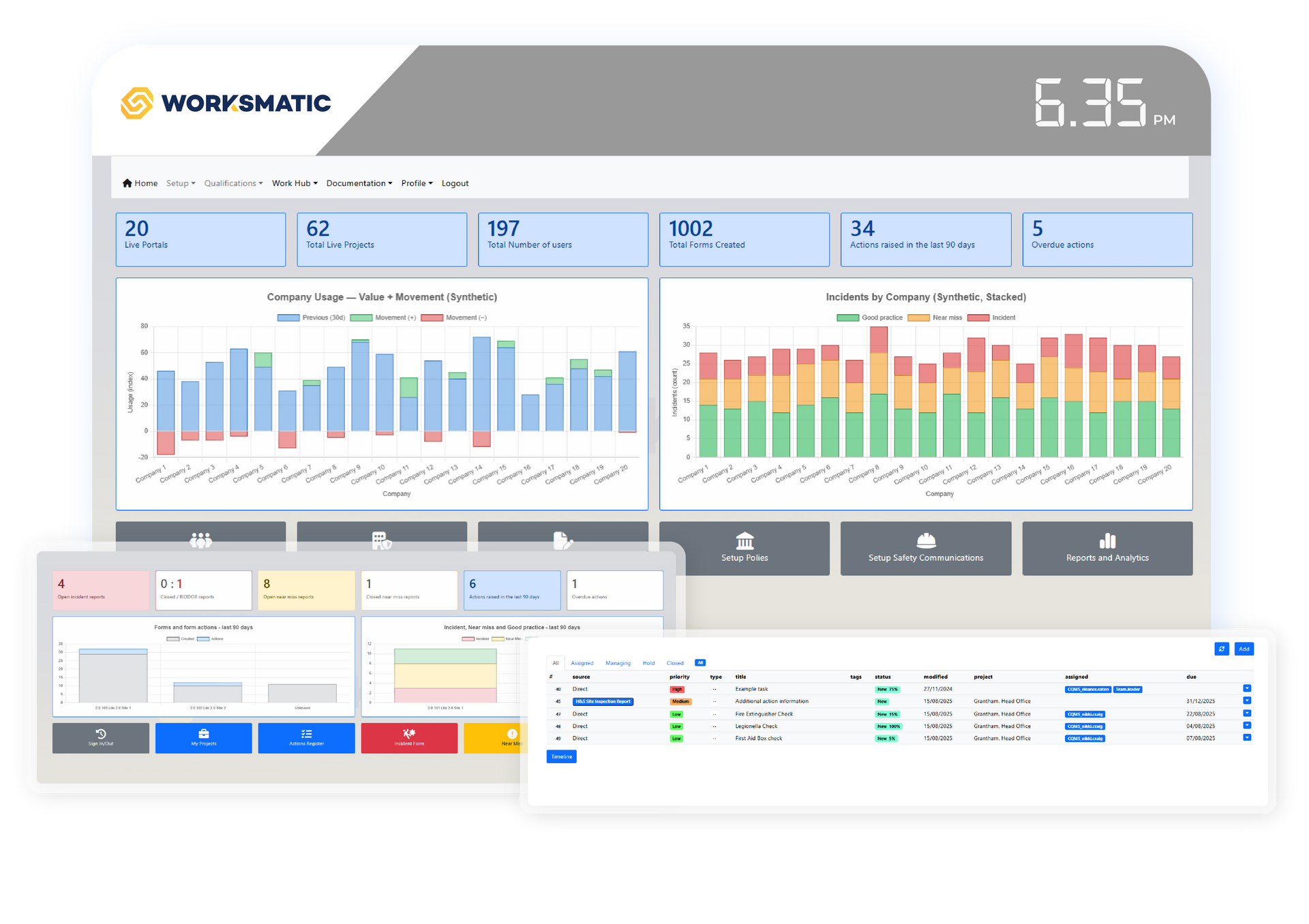This screenshot has width=1309, height=924.
Task: Click the refresh icon beside Add
Action: click(1221, 649)
